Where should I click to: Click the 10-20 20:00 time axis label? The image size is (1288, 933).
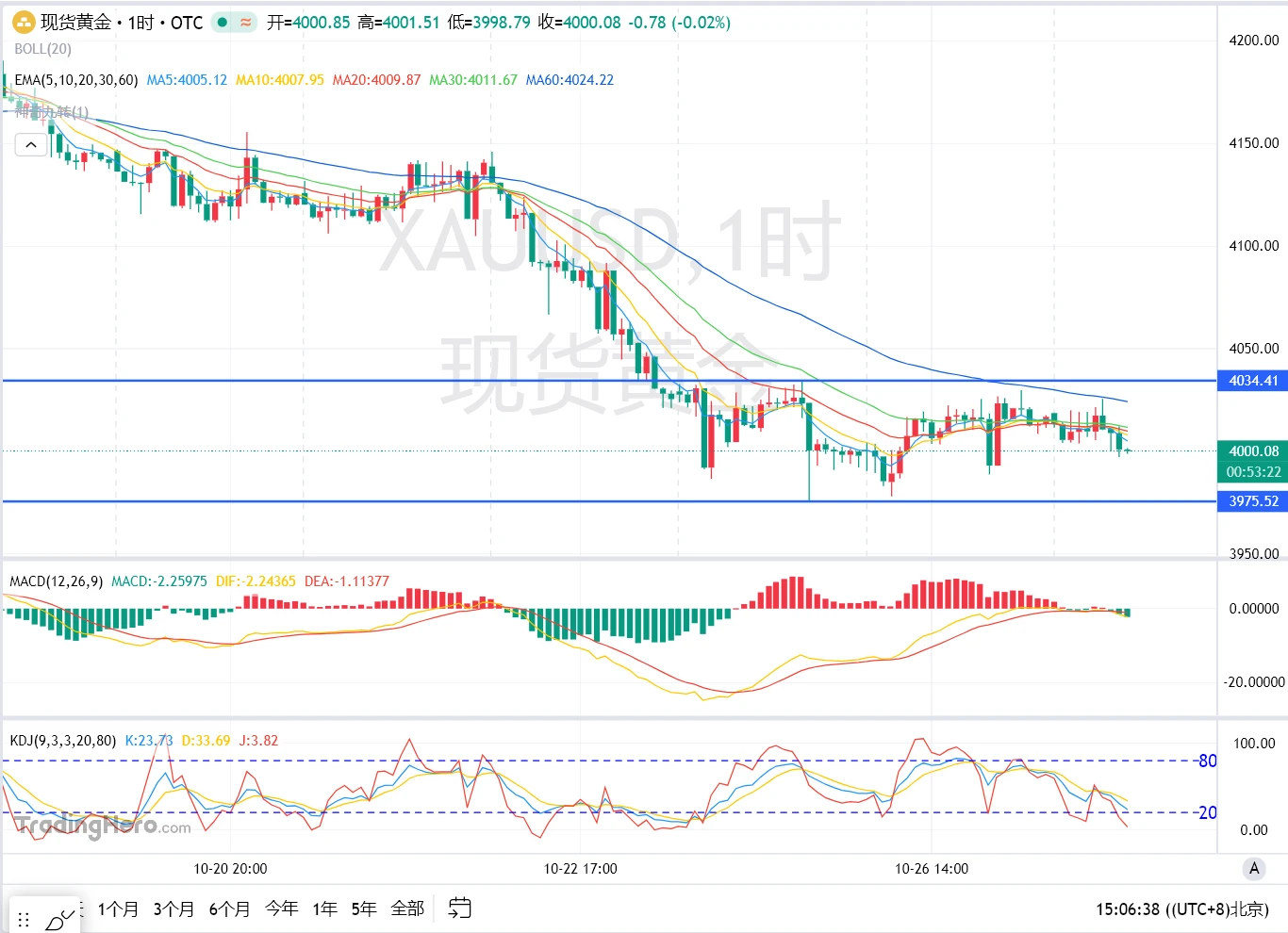tap(230, 869)
